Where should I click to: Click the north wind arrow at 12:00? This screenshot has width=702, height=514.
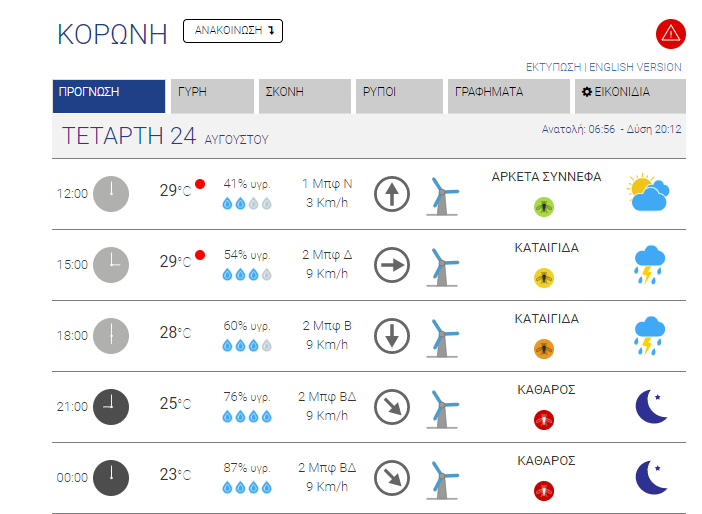(x=392, y=194)
